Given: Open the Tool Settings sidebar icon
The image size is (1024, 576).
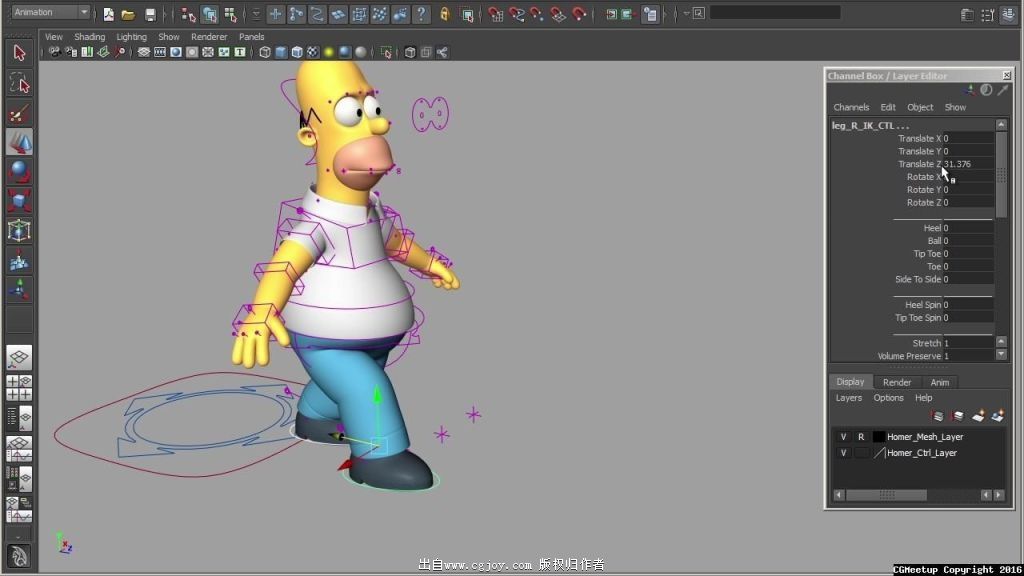Looking at the screenshot, I should tap(987, 14).
